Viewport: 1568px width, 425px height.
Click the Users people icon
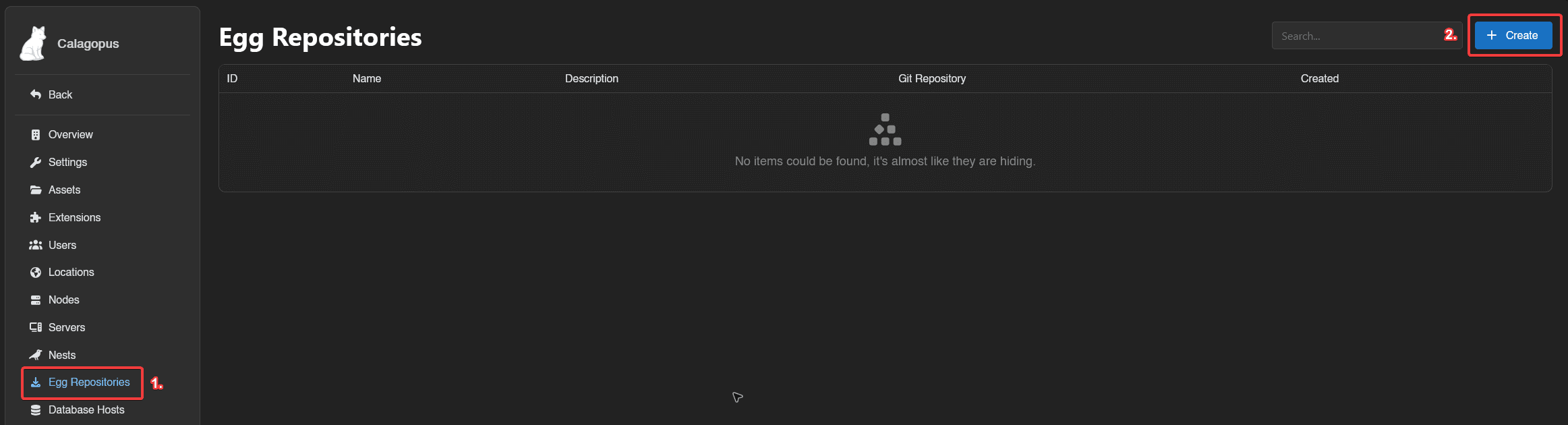36,245
